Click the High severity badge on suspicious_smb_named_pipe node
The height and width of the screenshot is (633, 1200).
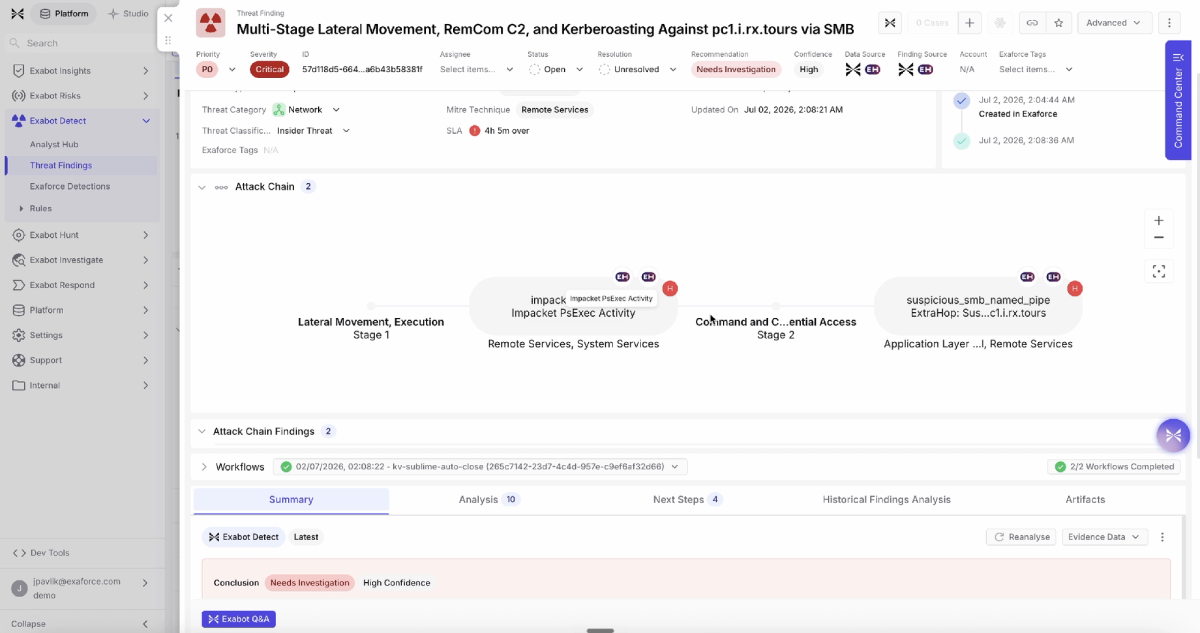tap(1075, 288)
